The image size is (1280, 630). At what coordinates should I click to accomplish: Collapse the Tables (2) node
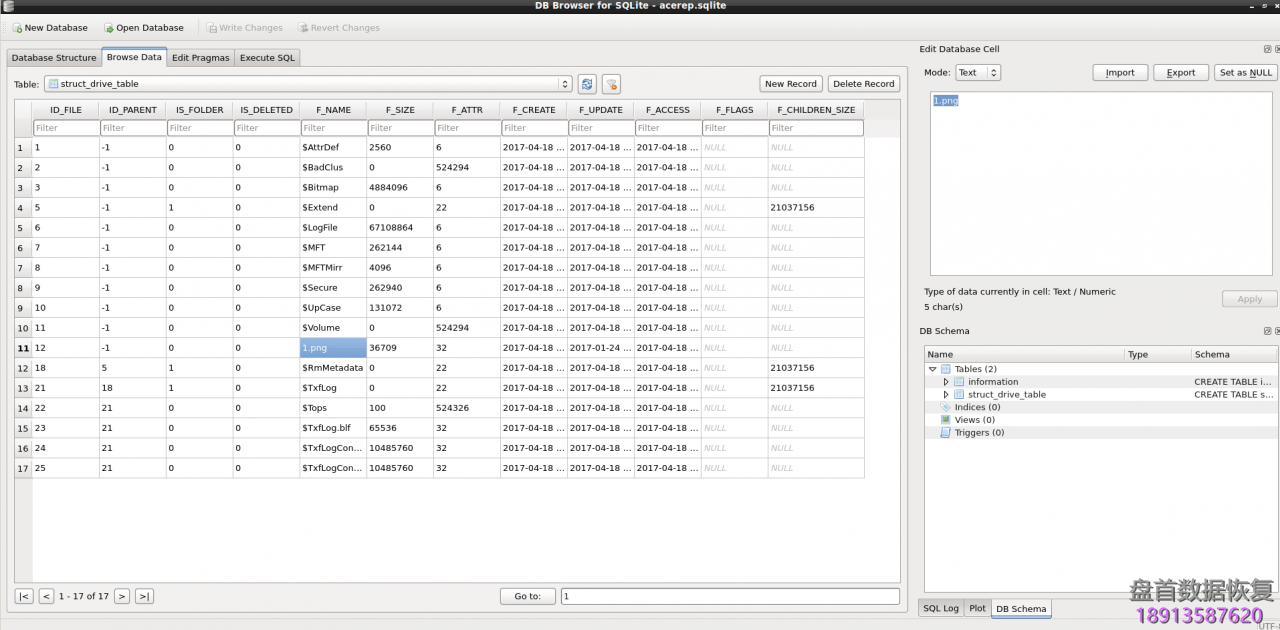pyautogui.click(x=932, y=369)
